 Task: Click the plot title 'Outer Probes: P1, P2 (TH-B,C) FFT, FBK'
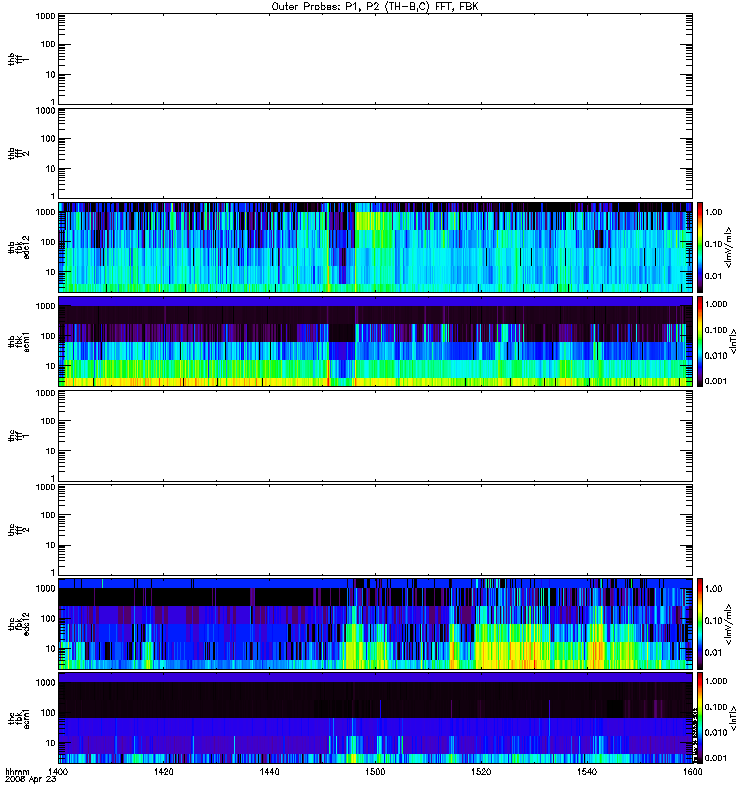pyautogui.click(x=375, y=7)
